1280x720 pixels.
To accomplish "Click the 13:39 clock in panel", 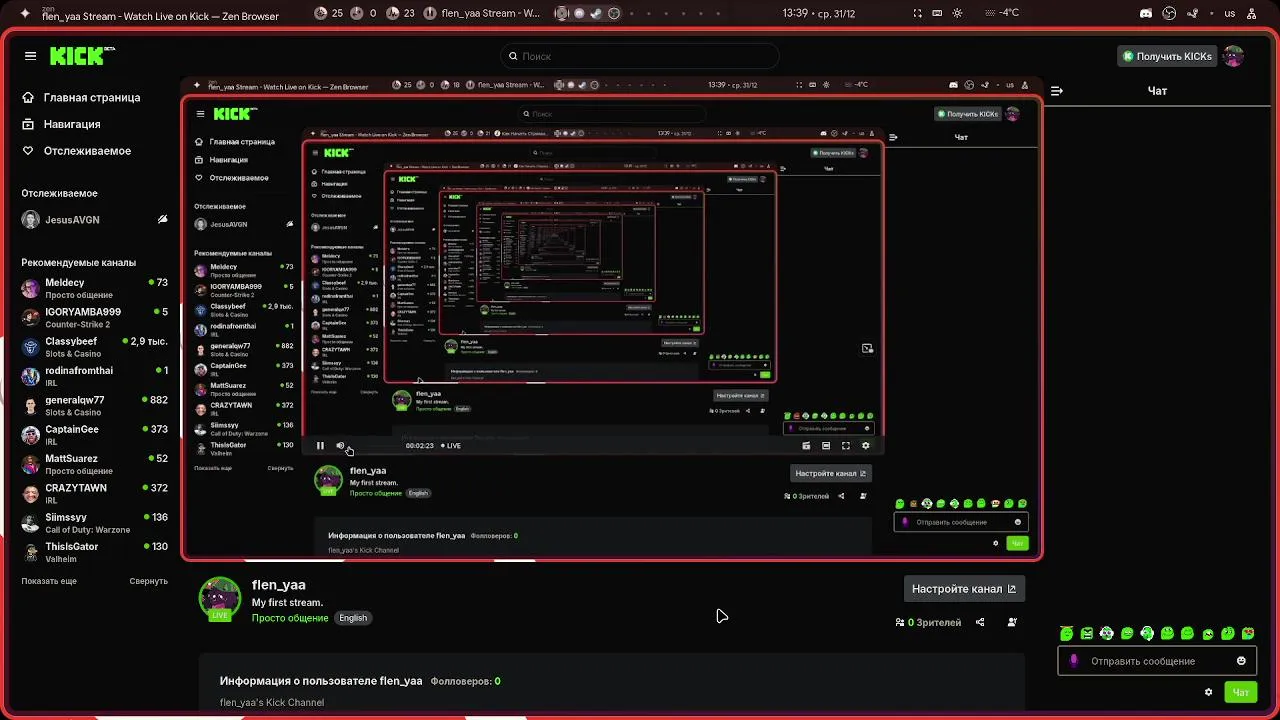I will (x=795, y=14).
